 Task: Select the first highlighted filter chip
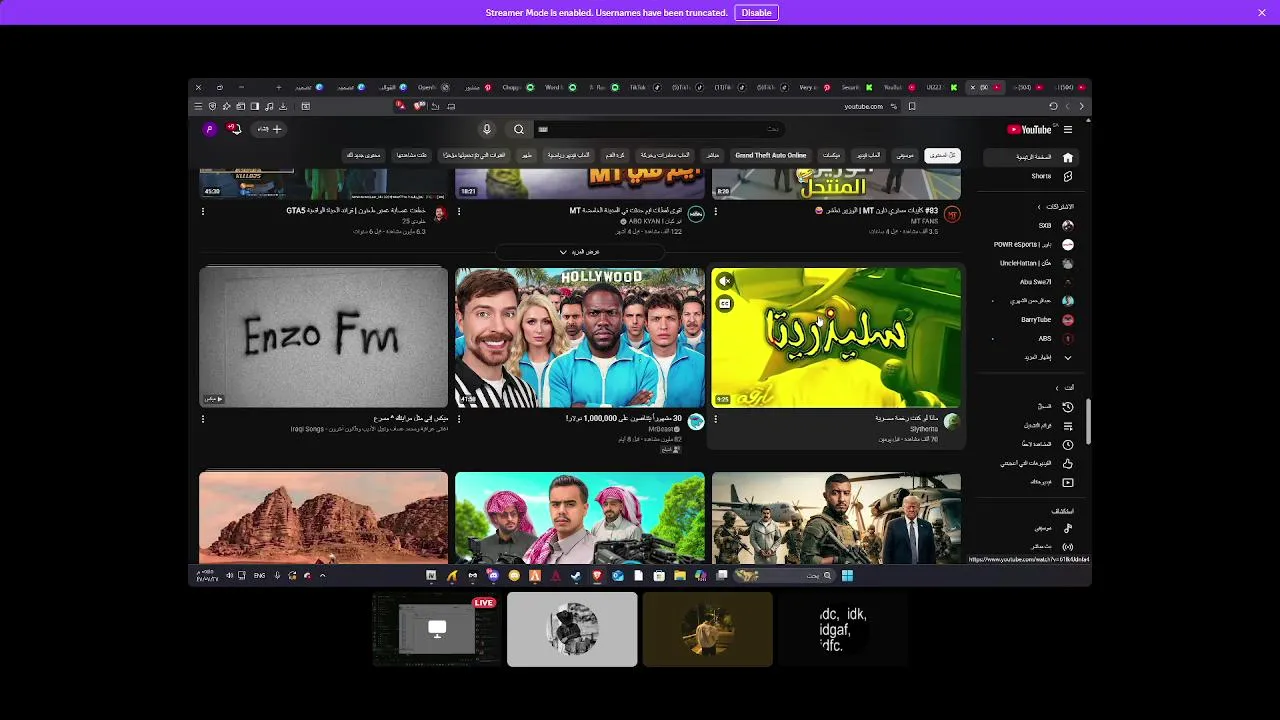pyautogui.click(x=942, y=155)
